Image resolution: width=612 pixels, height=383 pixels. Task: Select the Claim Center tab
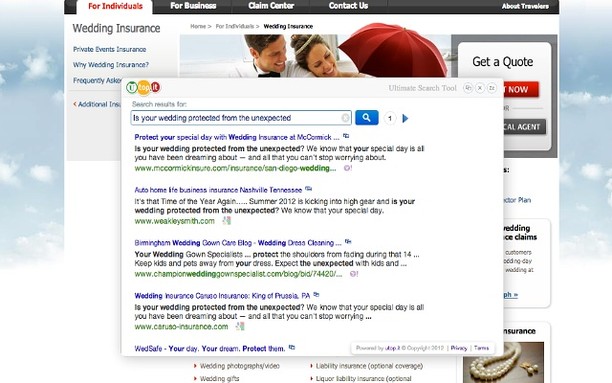pos(271,6)
